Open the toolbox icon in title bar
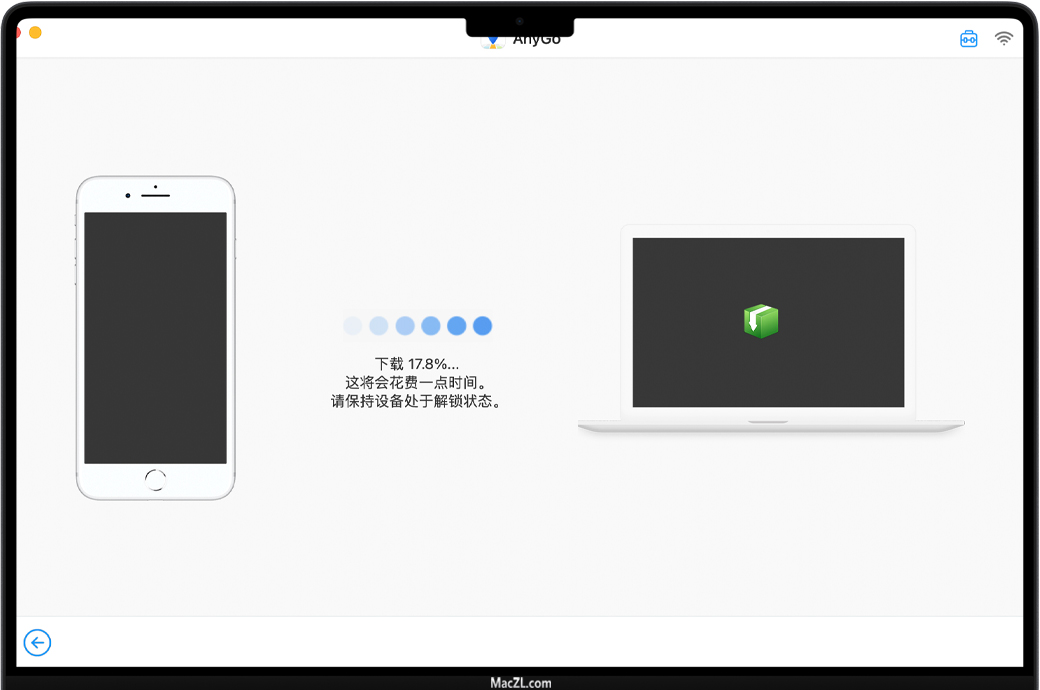 click(968, 39)
